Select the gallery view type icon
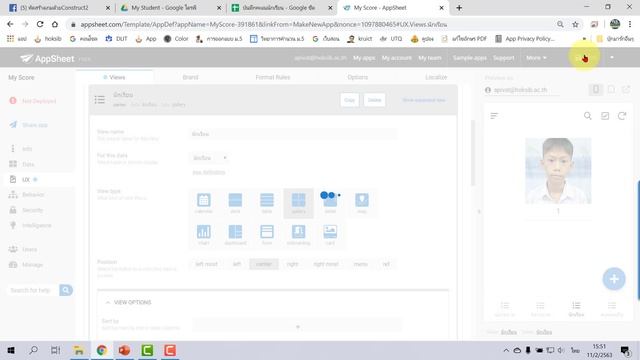Image resolution: width=640 pixels, height=360 pixels. pyautogui.click(x=298, y=200)
